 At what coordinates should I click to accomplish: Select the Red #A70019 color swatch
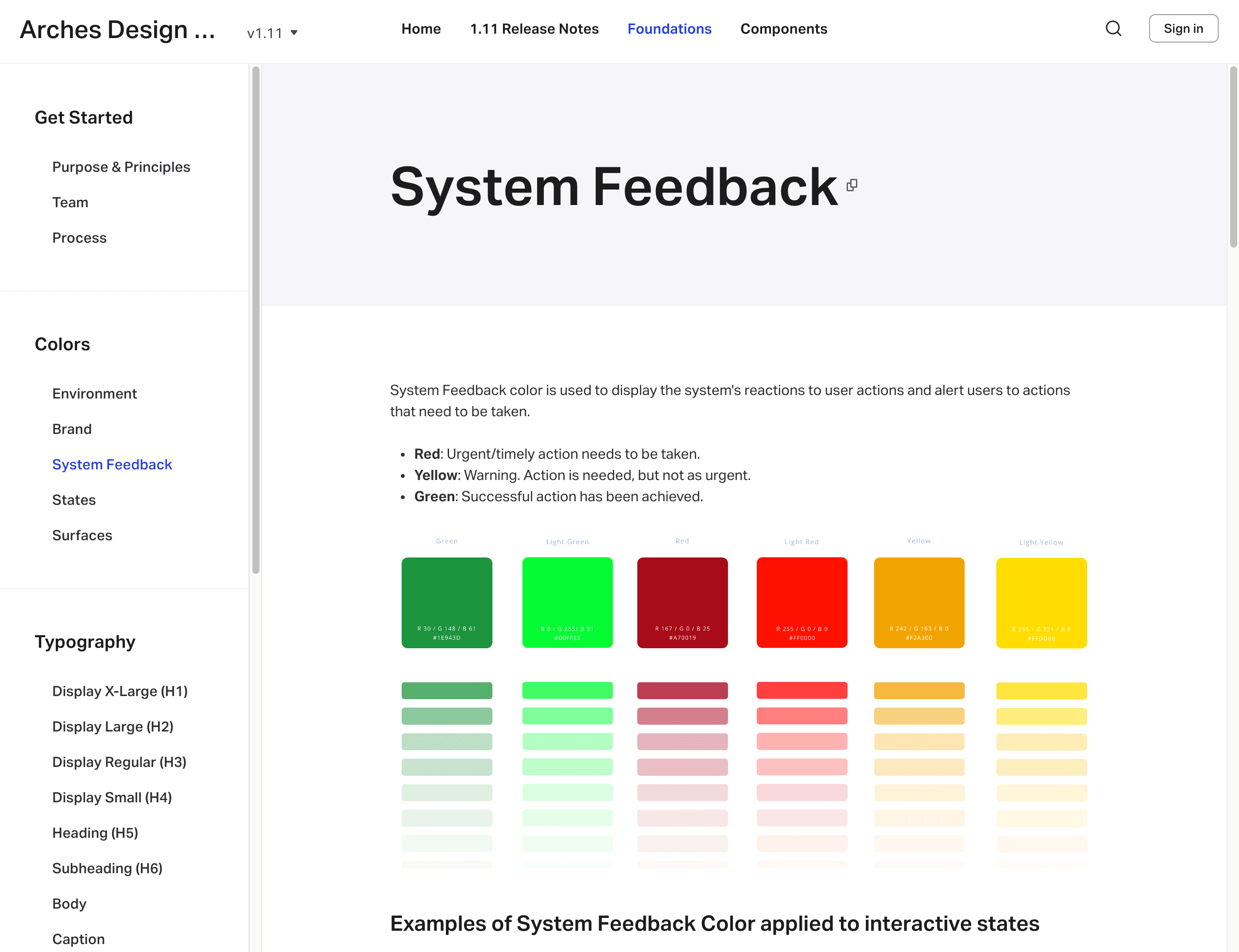pos(682,602)
